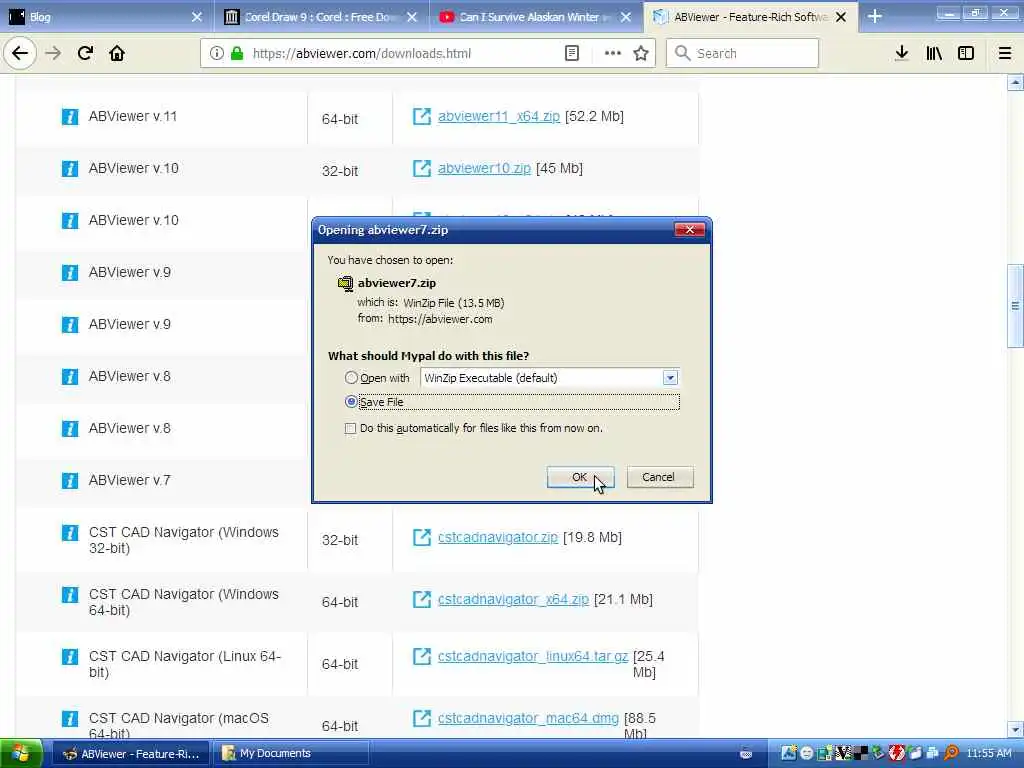Click OK in the Opening abviewer7.zip dialog
1024x768 pixels.
(580, 477)
